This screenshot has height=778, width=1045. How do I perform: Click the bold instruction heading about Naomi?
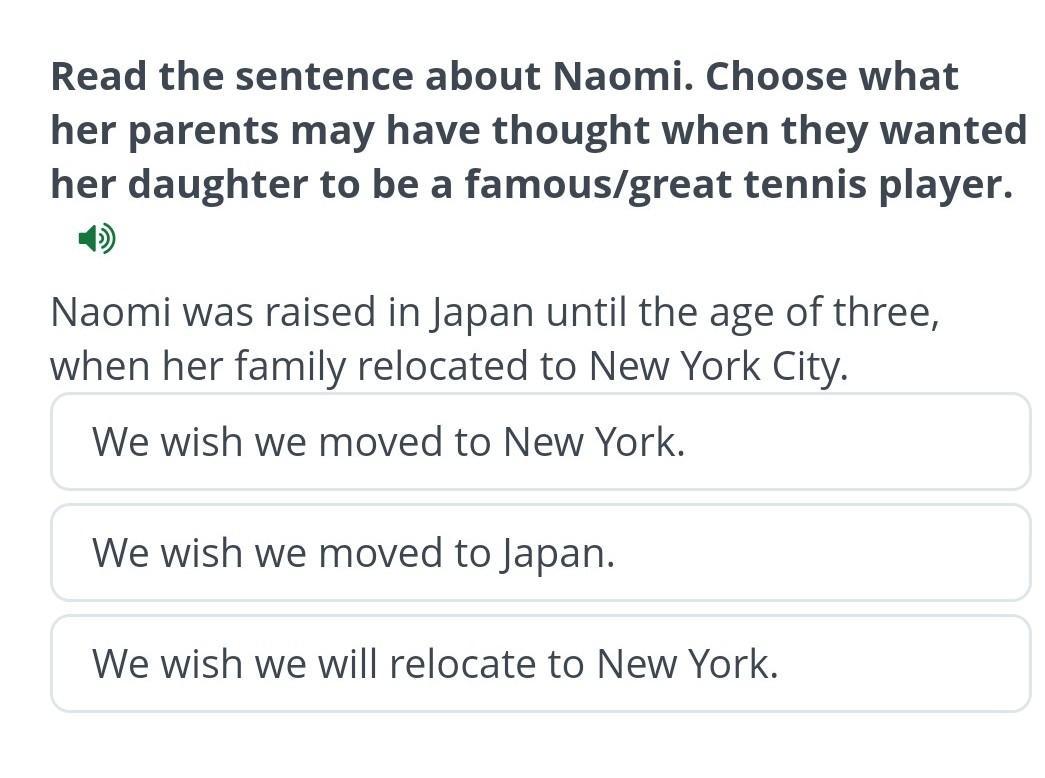pyautogui.click(x=538, y=130)
